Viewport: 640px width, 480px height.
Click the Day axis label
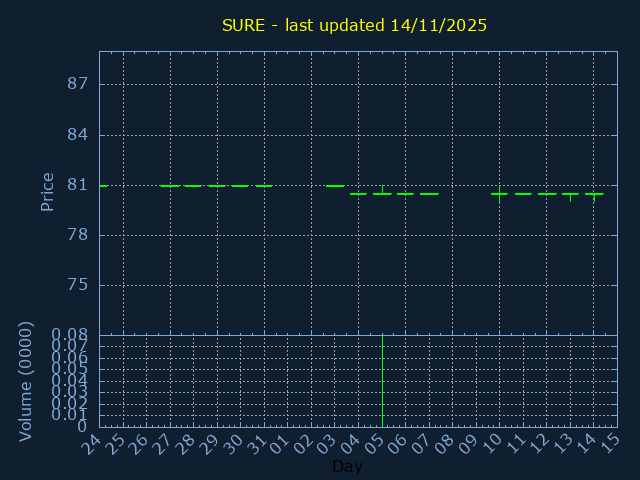pyautogui.click(x=347, y=467)
